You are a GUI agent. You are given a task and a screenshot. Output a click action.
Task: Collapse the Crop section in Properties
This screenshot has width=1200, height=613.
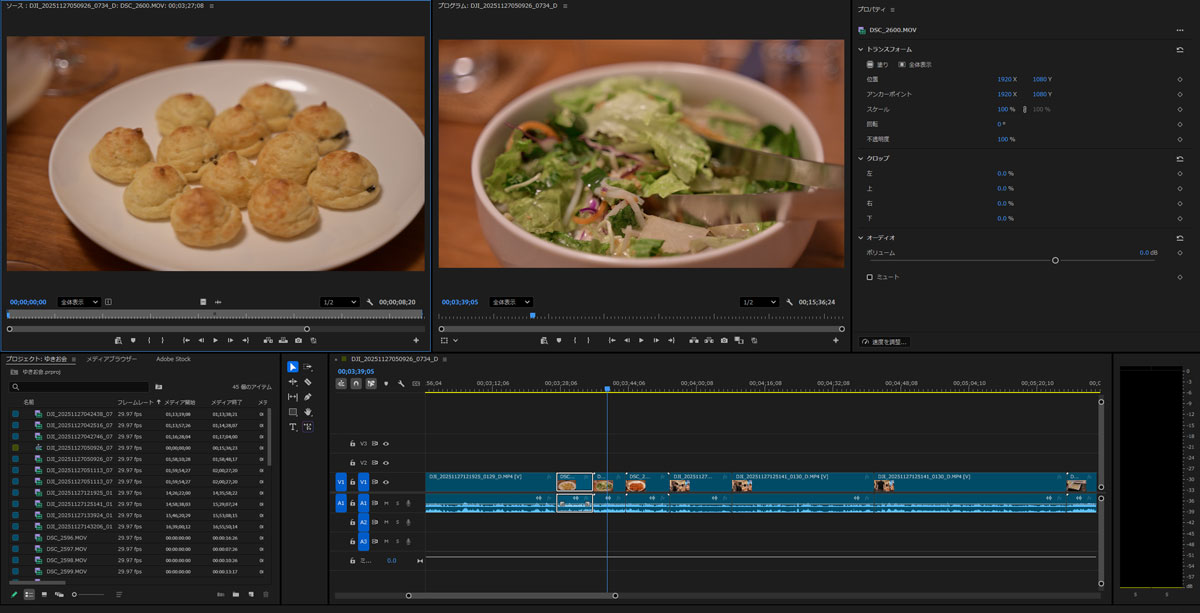click(x=861, y=158)
